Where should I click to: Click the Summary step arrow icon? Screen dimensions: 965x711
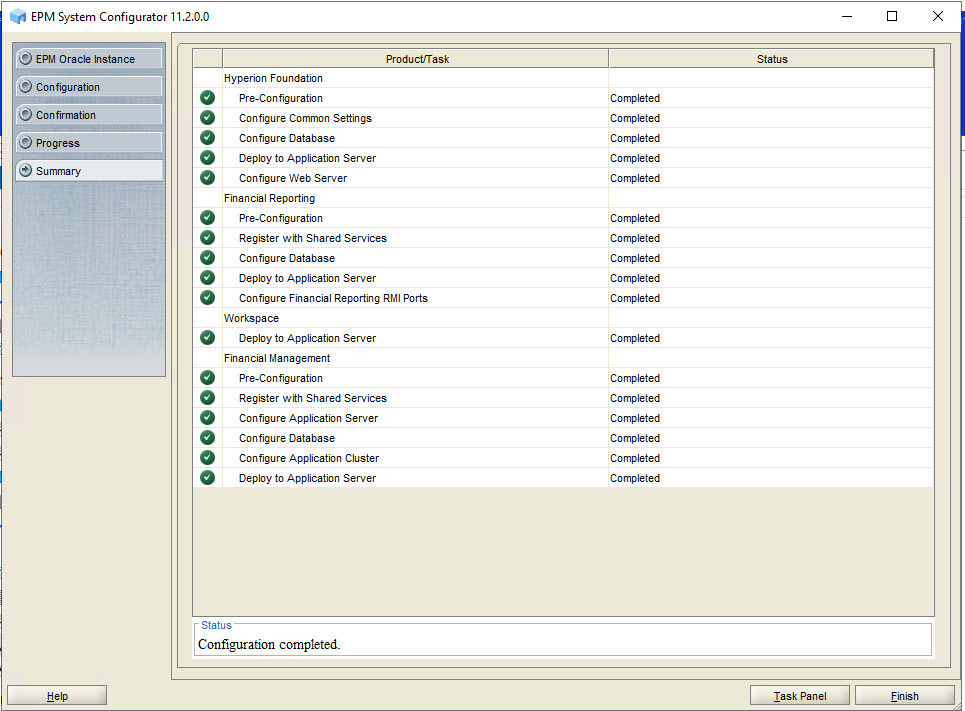pyautogui.click(x=25, y=170)
